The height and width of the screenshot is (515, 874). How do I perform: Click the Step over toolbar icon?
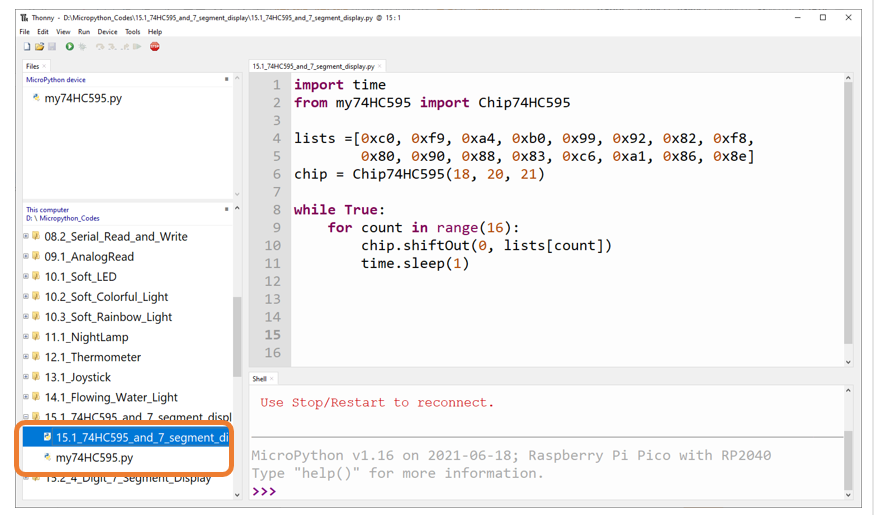pyautogui.click(x=100, y=47)
